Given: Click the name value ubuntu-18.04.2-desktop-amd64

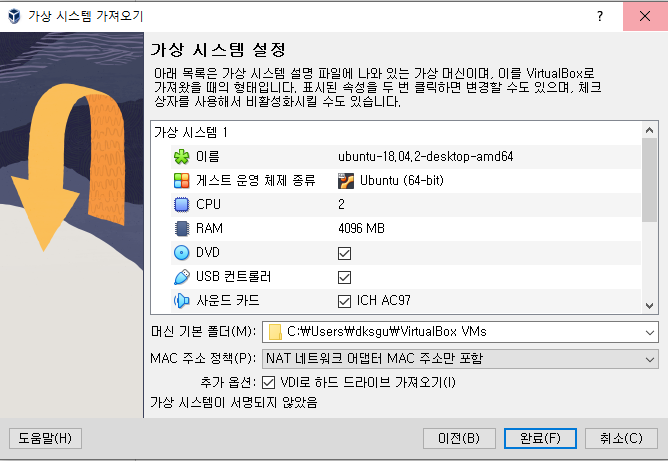Looking at the screenshot, I should (x=426, y=157).
